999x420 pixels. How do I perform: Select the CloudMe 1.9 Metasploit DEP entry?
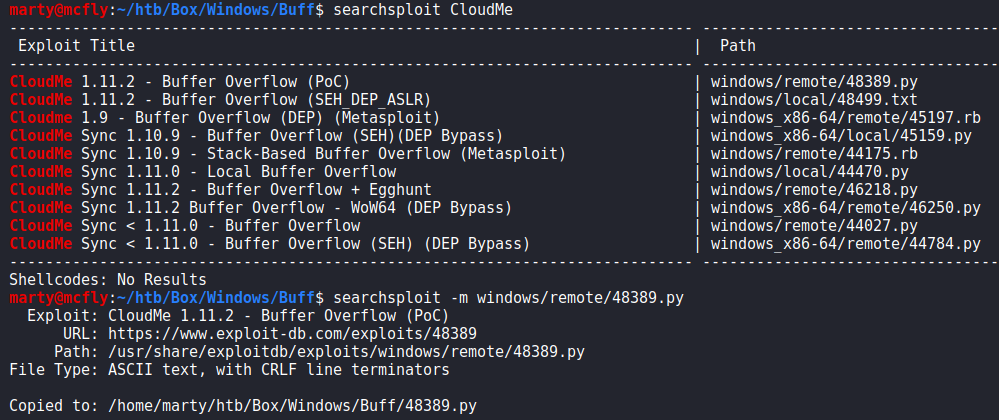210,117
